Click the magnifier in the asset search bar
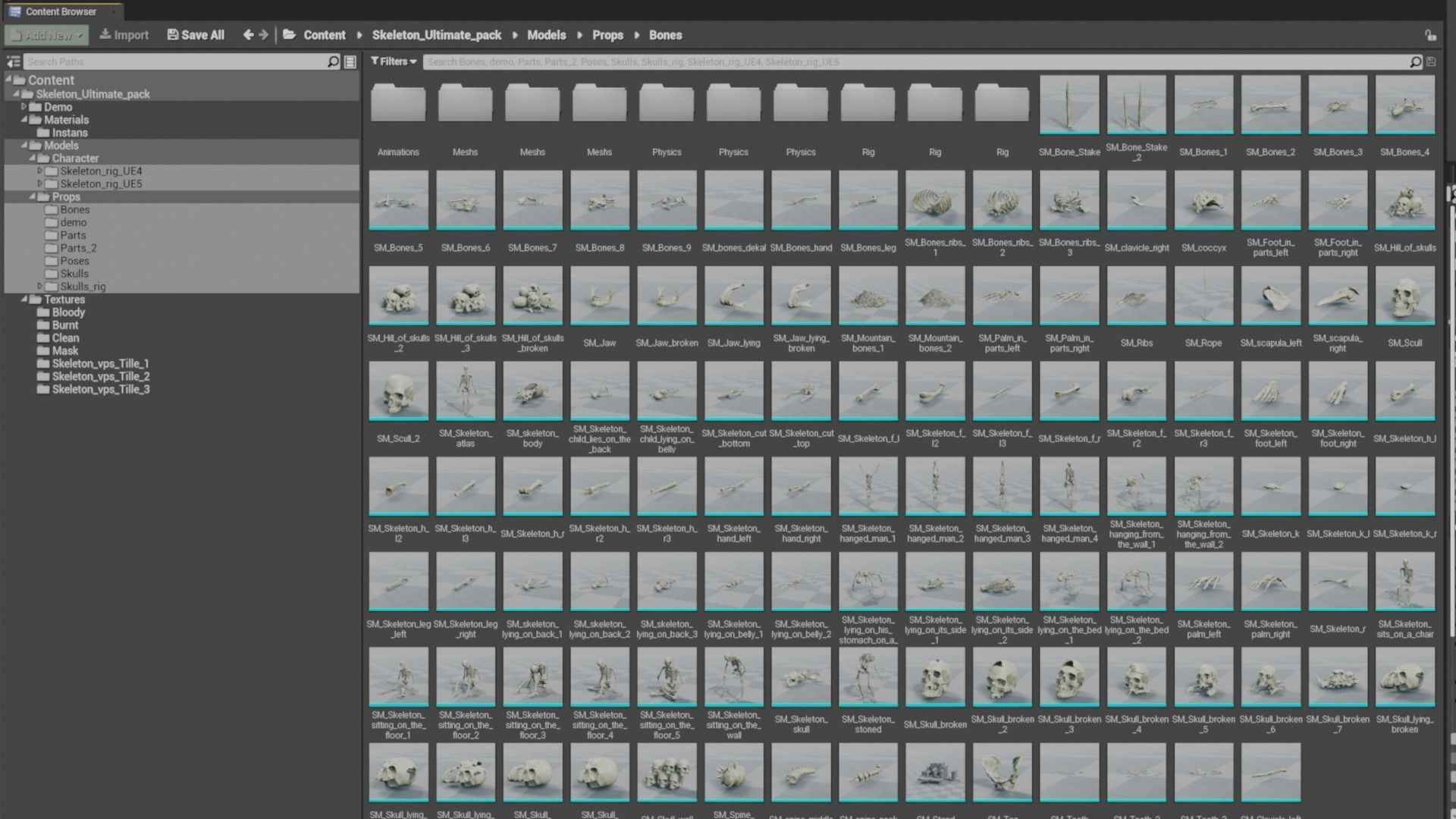 tap(1415, 62)
